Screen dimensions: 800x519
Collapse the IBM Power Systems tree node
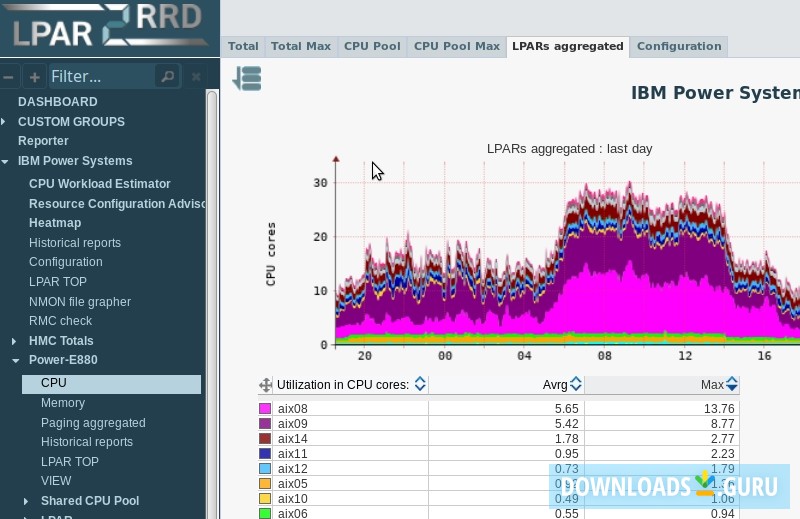(5, 161)
